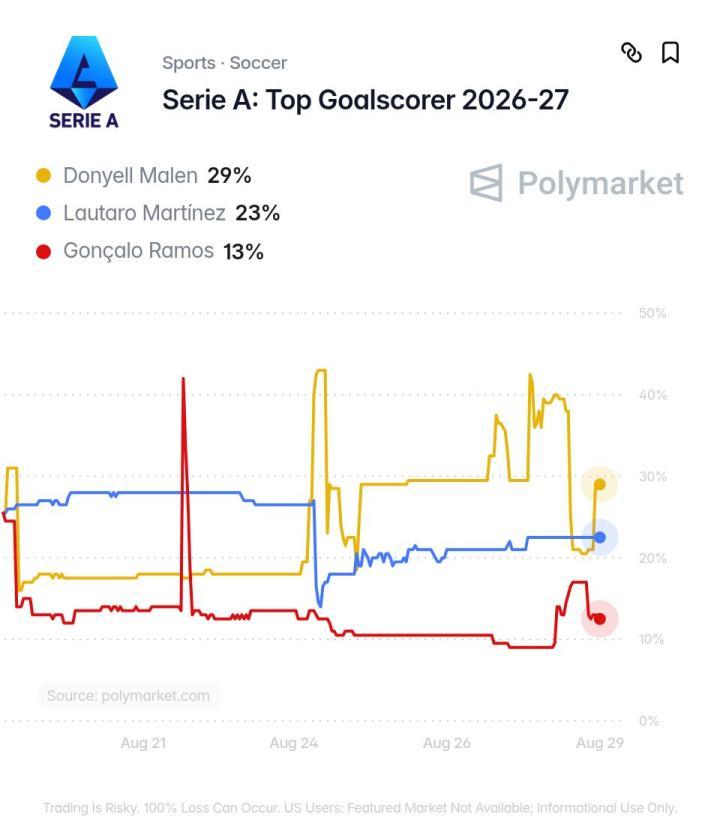The image size is (720, 823).
Task: Select the red Gonçalo Ramos legend dot
Action: 44,251
